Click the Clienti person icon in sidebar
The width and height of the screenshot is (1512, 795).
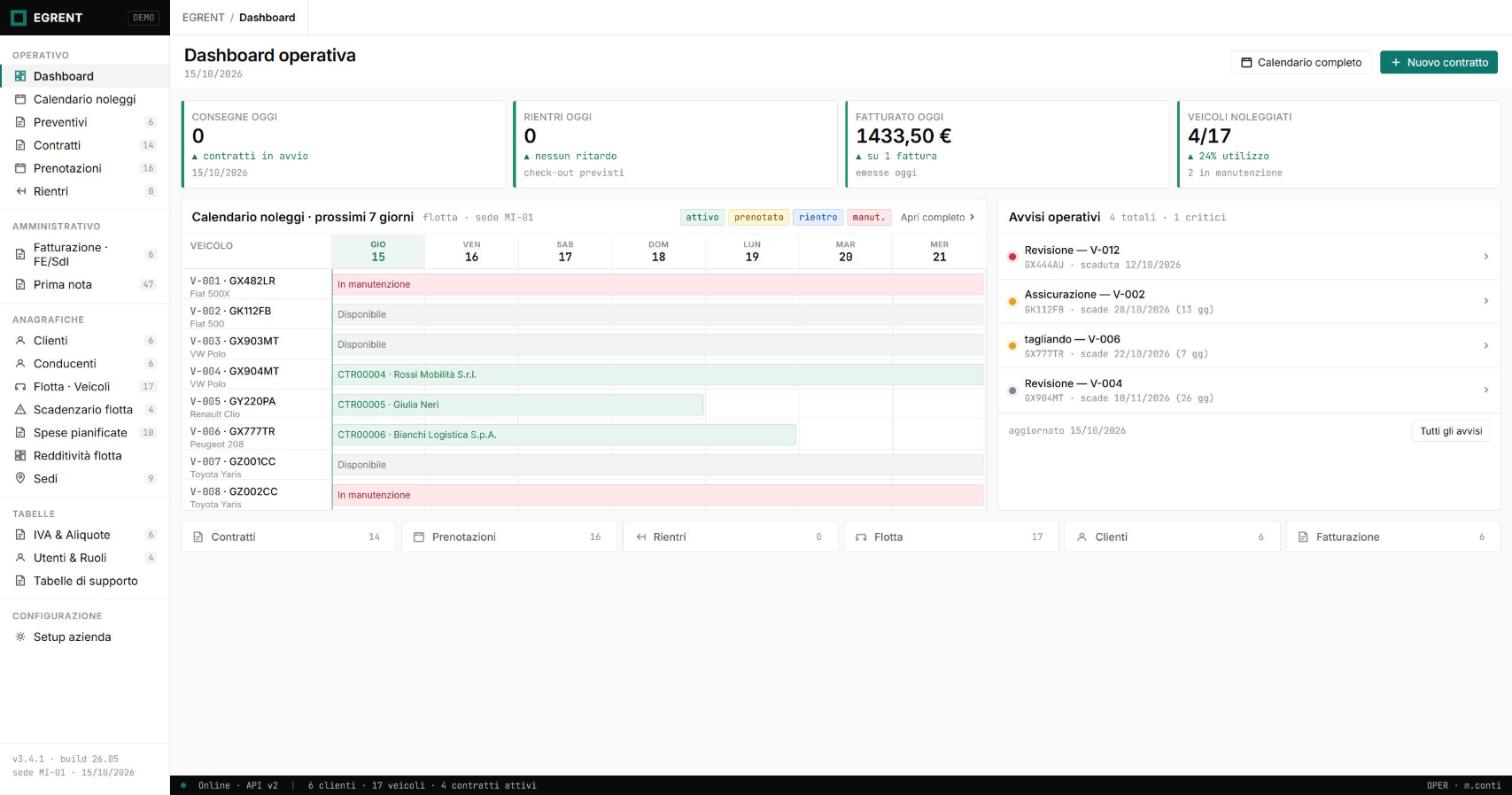(x=20, y=341)
